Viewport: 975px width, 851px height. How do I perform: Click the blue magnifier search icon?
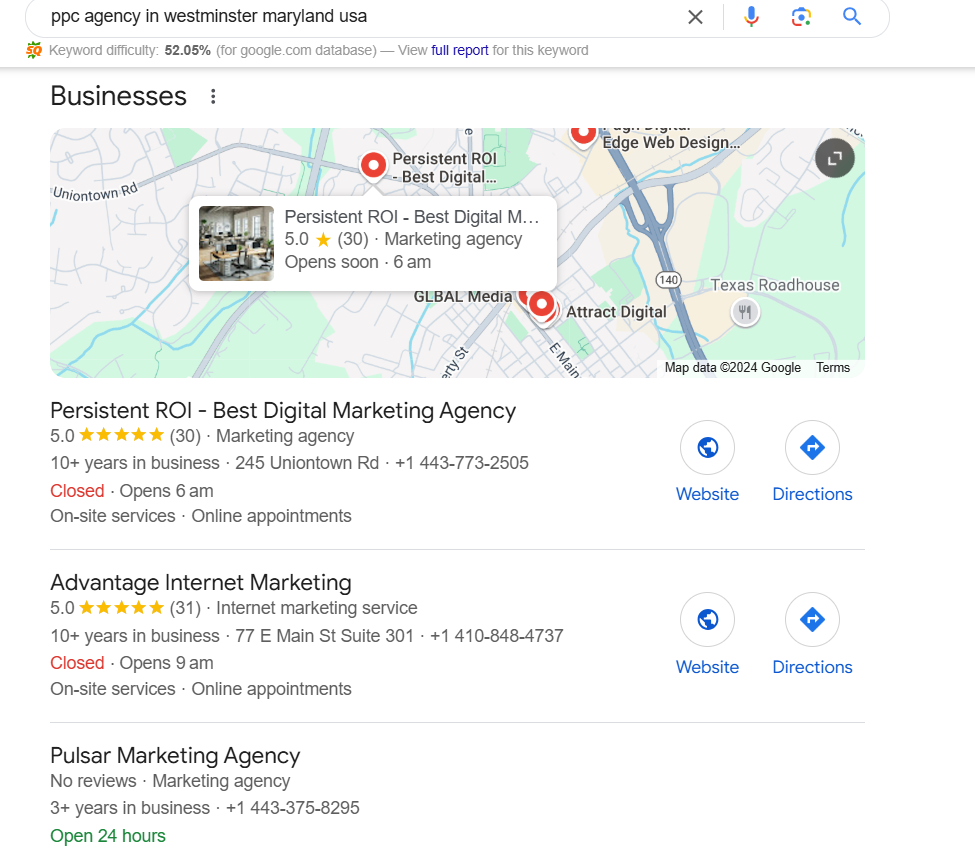tap(851, 16)
